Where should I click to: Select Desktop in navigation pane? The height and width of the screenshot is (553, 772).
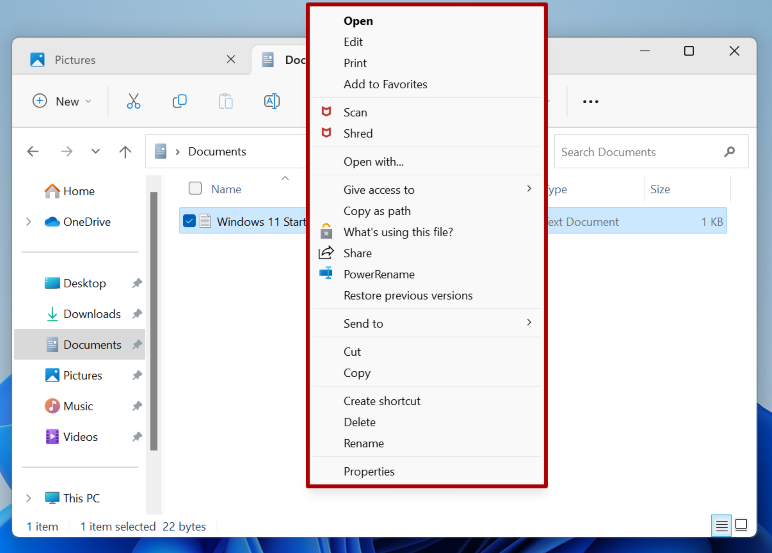click(x=84, y=283)
